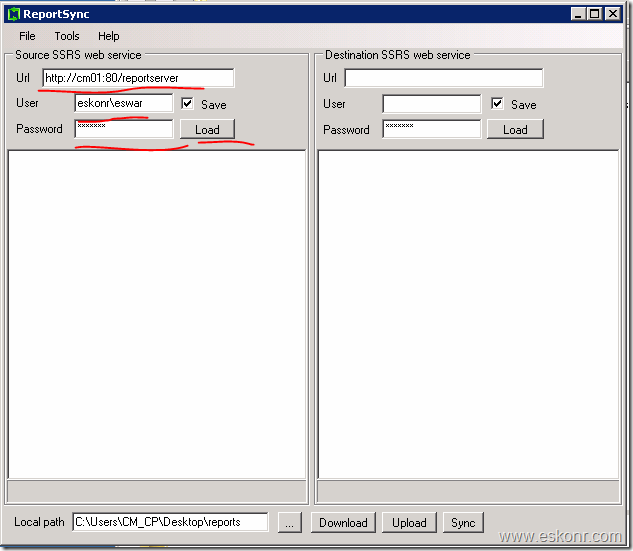This screenshot has height=551, width=633.
Task: Click the destination User field
Action: point(432,104)
